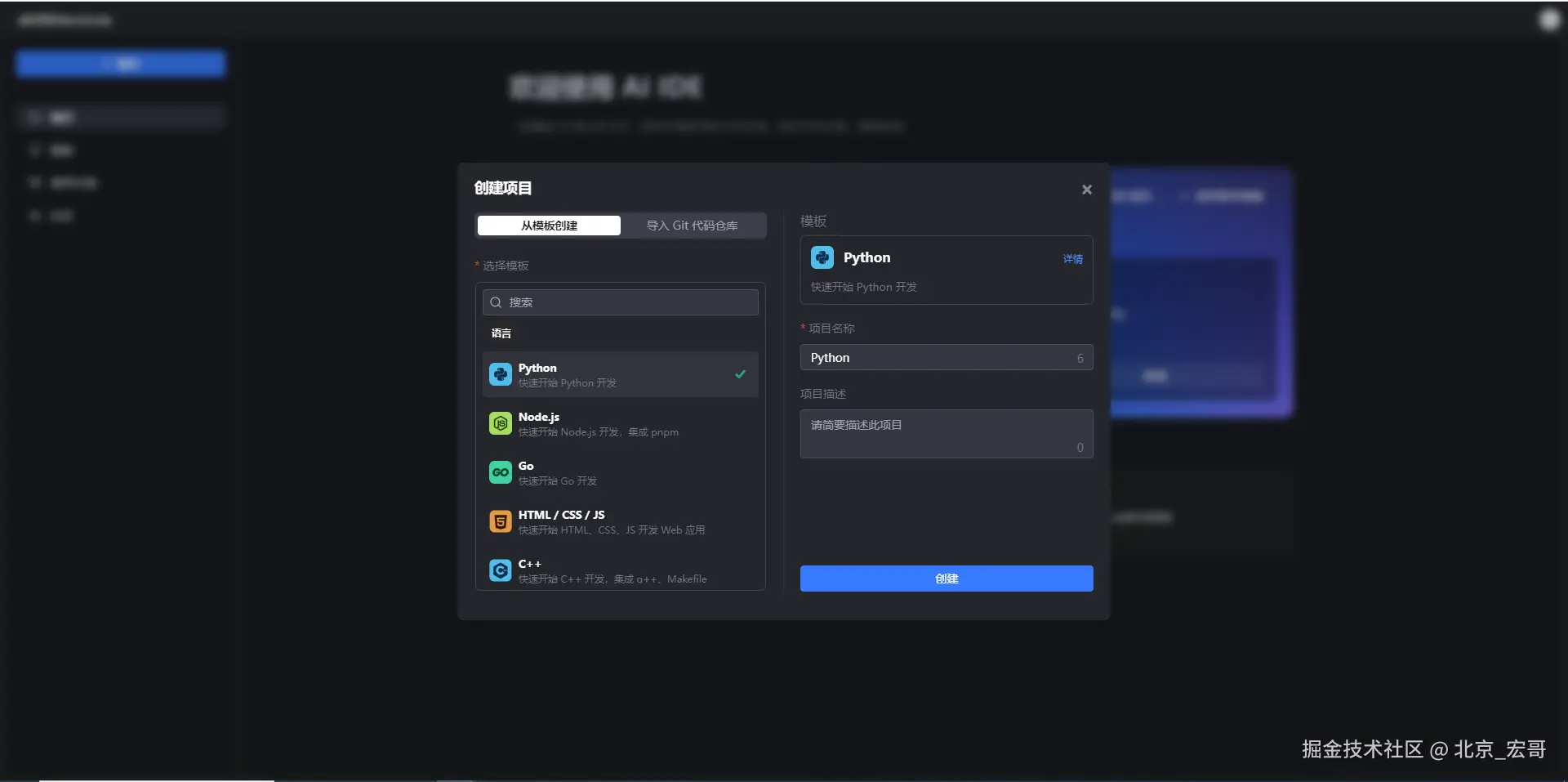Click the blue 创建 button
The image size is (1568, 782).
[947, 579]
